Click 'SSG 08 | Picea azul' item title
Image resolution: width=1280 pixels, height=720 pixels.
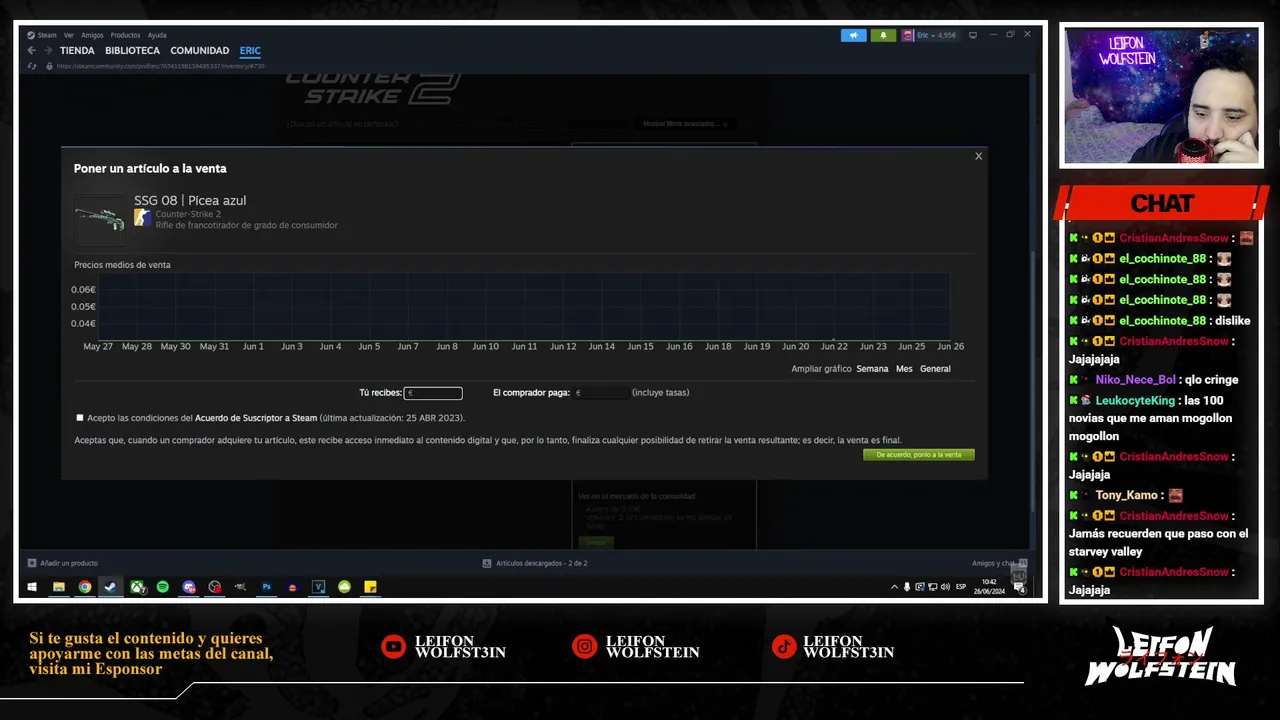[x=190, y=201]
